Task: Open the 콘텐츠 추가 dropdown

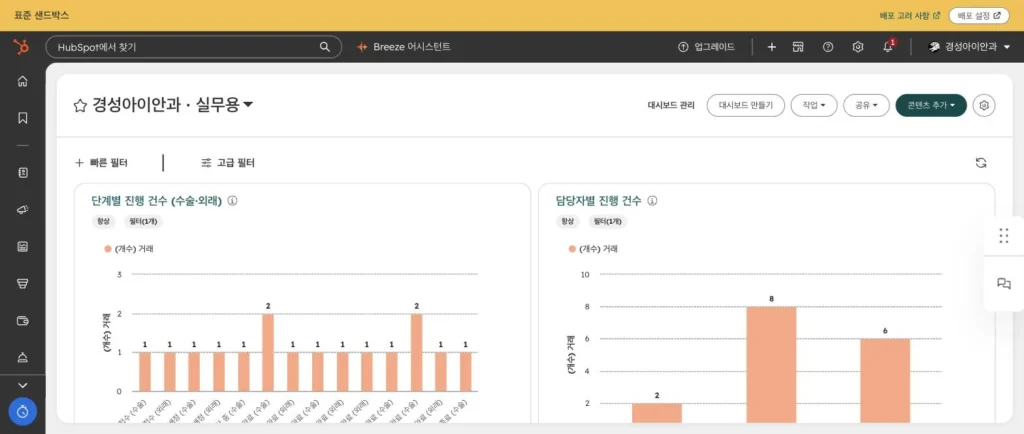Action: pos(931,105)
